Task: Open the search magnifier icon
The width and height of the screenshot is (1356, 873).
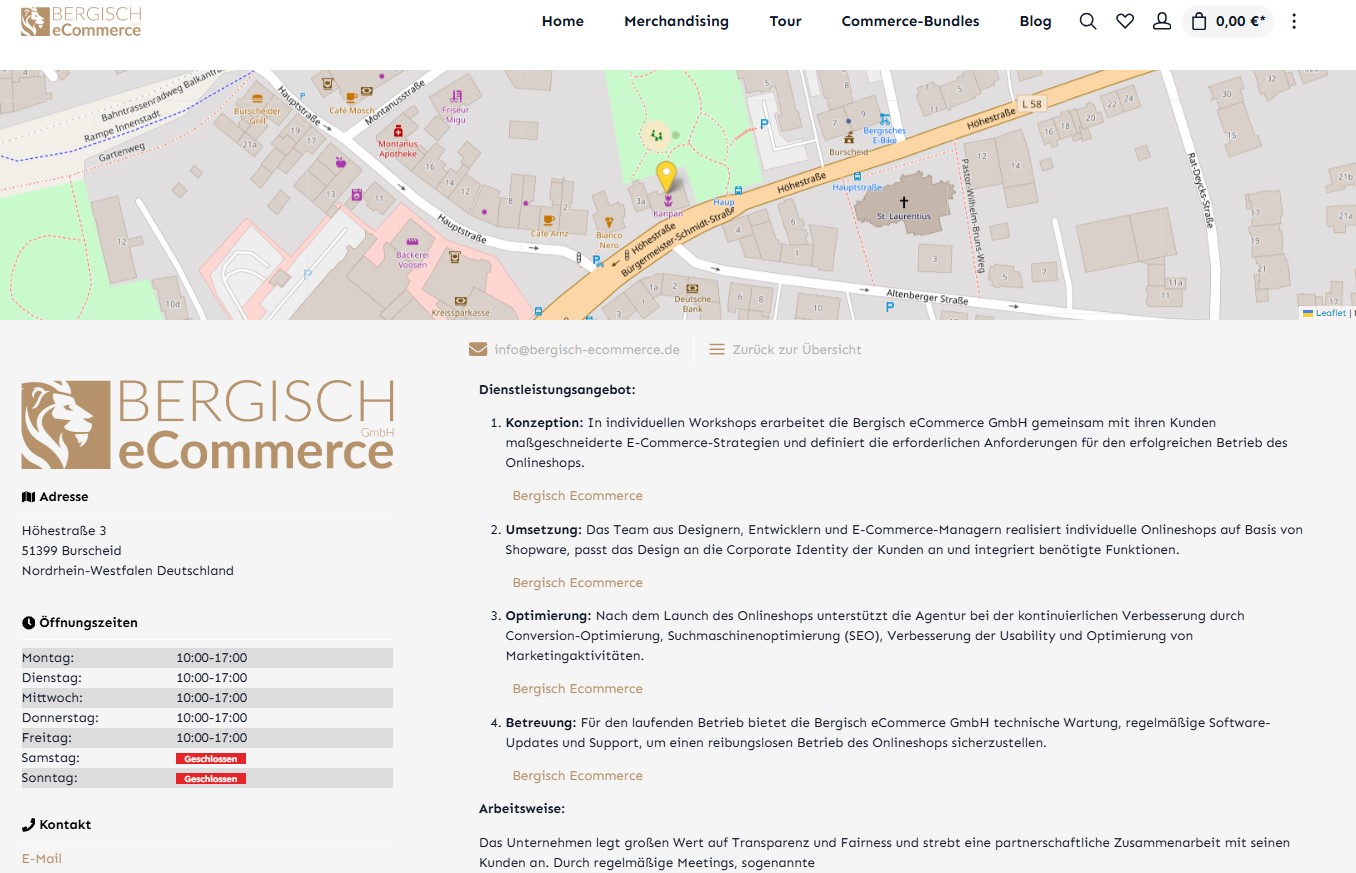Action: click(1088, 21)
